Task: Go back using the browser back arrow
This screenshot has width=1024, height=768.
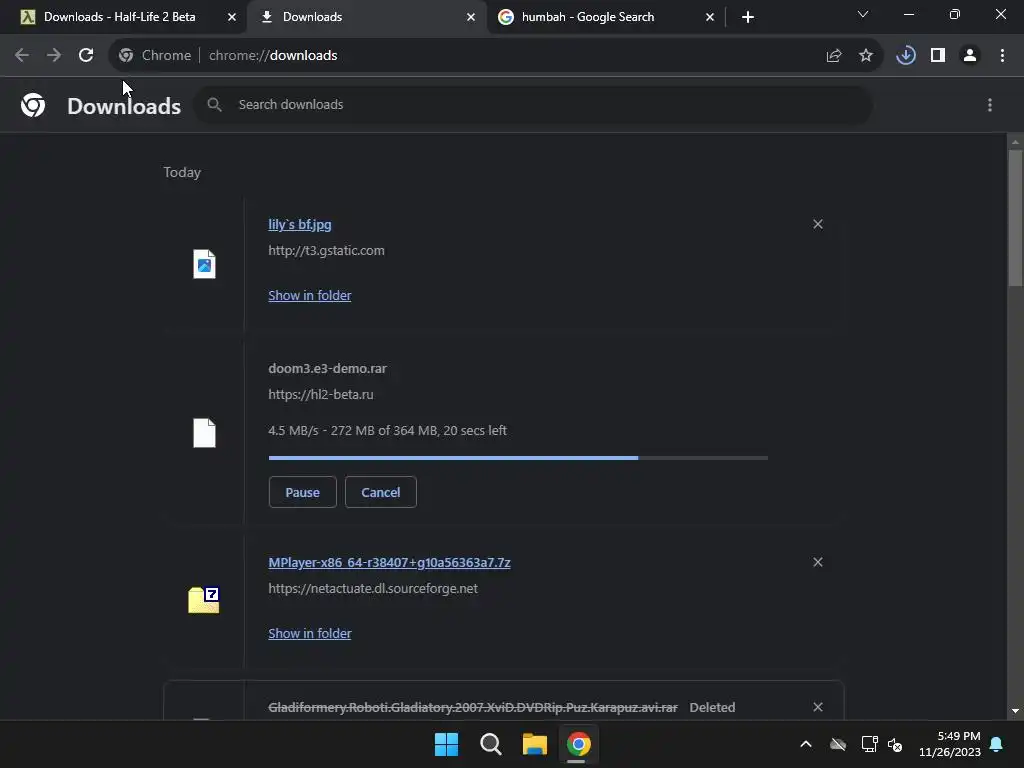Action: tap(22, 56)
